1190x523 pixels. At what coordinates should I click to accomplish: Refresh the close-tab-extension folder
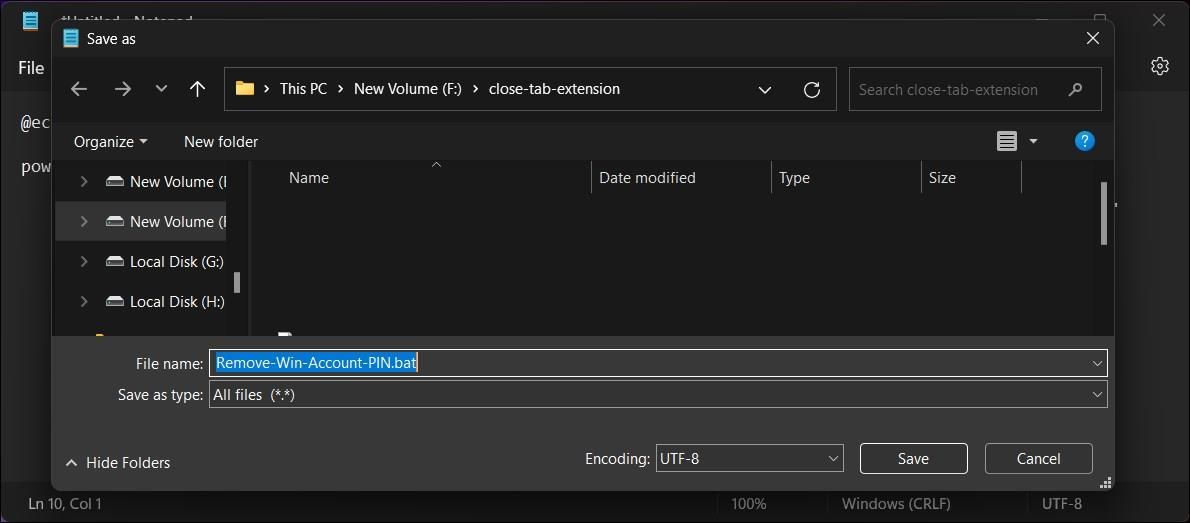(811, 90)
